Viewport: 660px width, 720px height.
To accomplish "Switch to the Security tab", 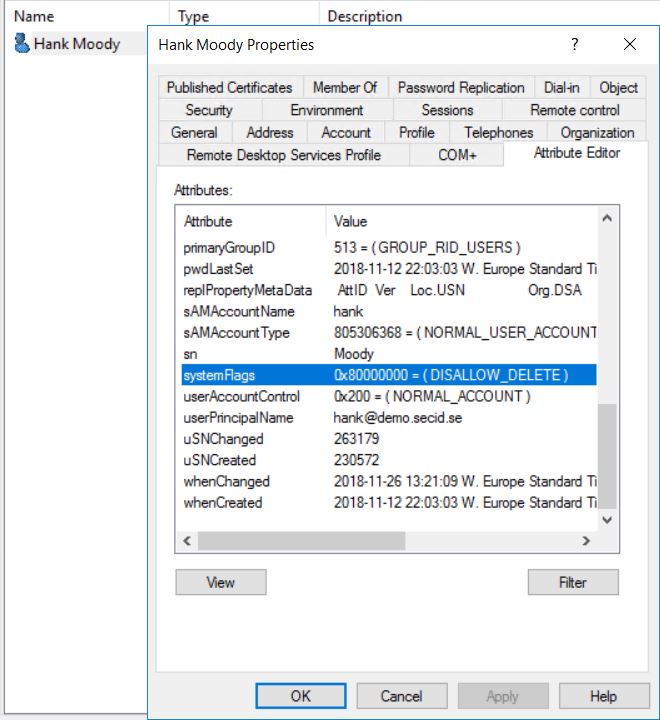I will coord(209,110).
